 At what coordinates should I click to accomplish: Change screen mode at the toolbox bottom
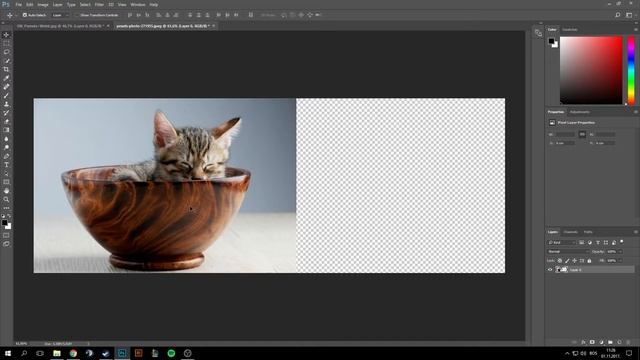[6, 244]
